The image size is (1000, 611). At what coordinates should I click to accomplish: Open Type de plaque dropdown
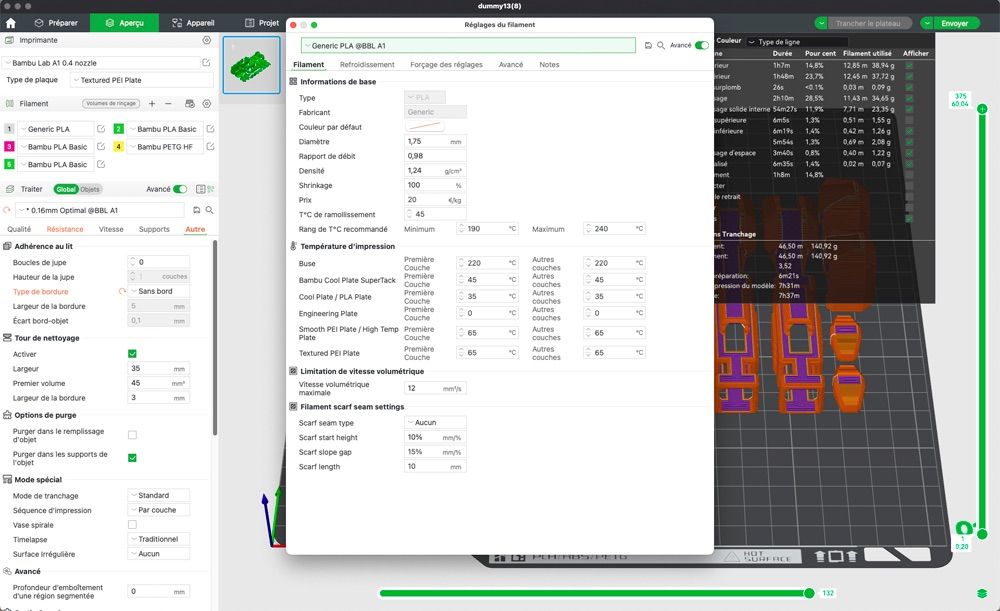point(142,80)
